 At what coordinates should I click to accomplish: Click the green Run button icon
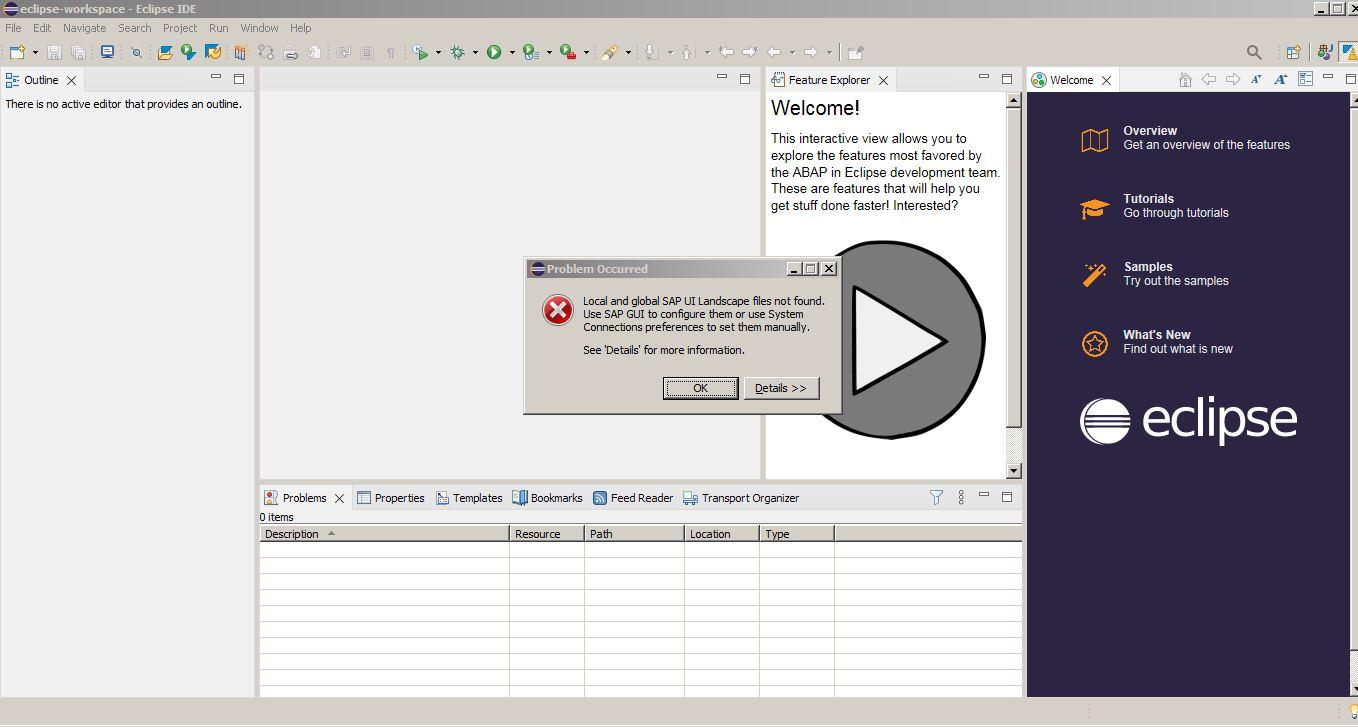coord(494,52)
